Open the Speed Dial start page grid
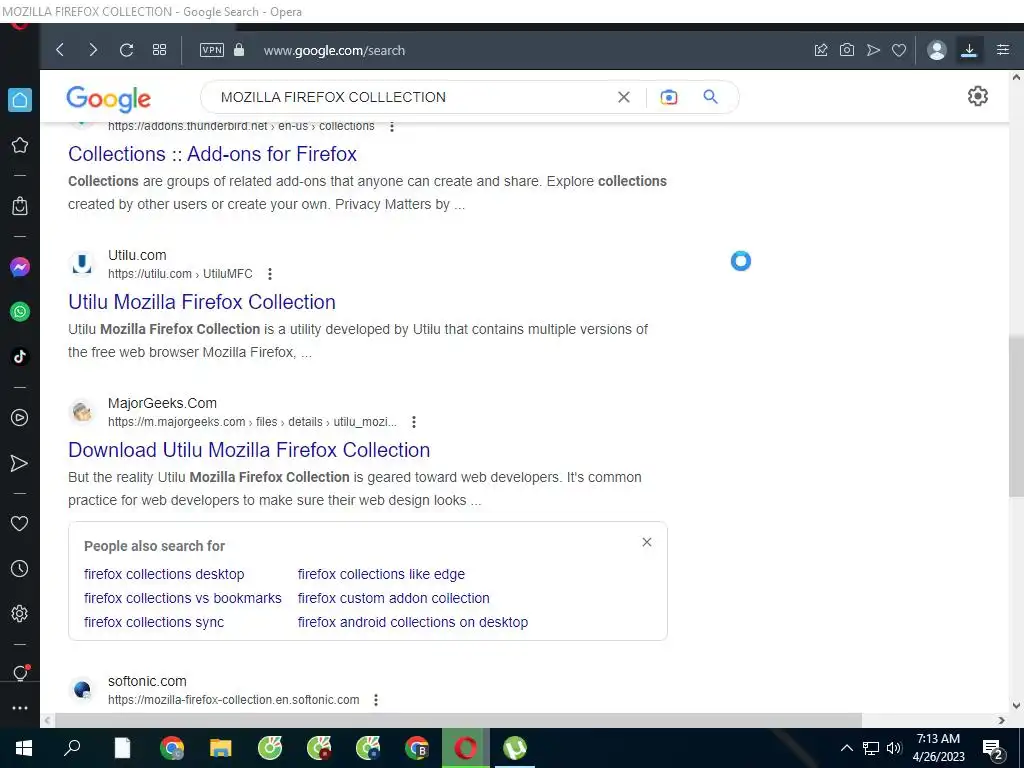1024x768 pixels. pyautogui.click(x=159, y=50)
